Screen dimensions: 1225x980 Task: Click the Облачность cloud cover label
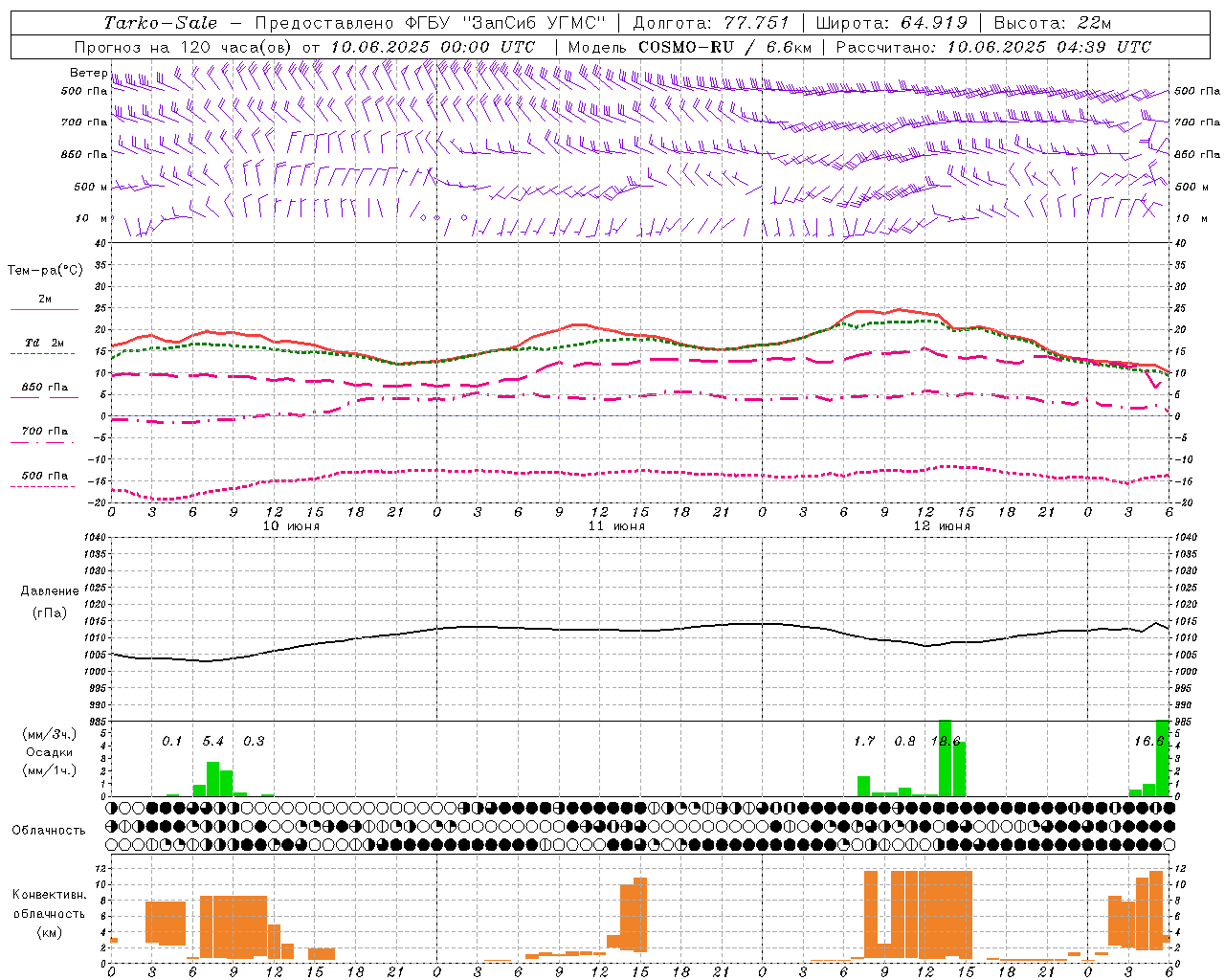(49, 831)
